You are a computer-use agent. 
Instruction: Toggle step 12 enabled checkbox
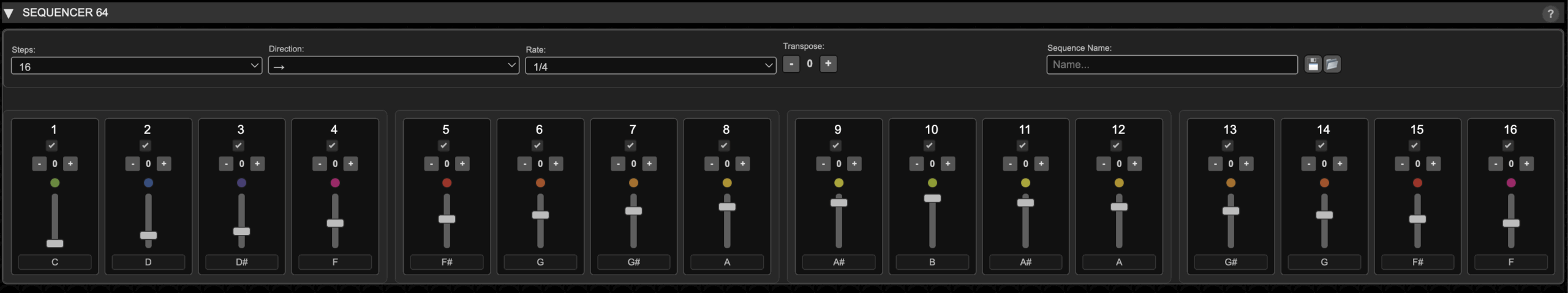[x=1116, y=146]
